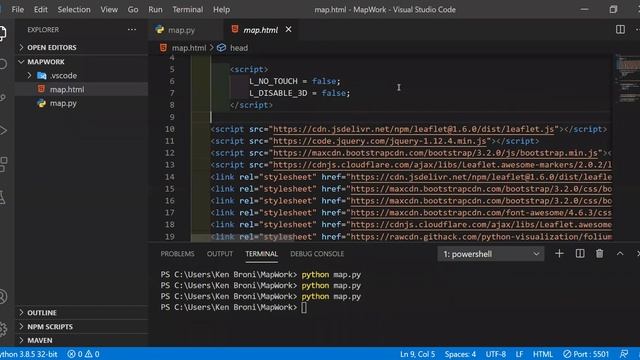Open the Source Control view
Viewport: 640px width, 360px height.
pos(3,98)
